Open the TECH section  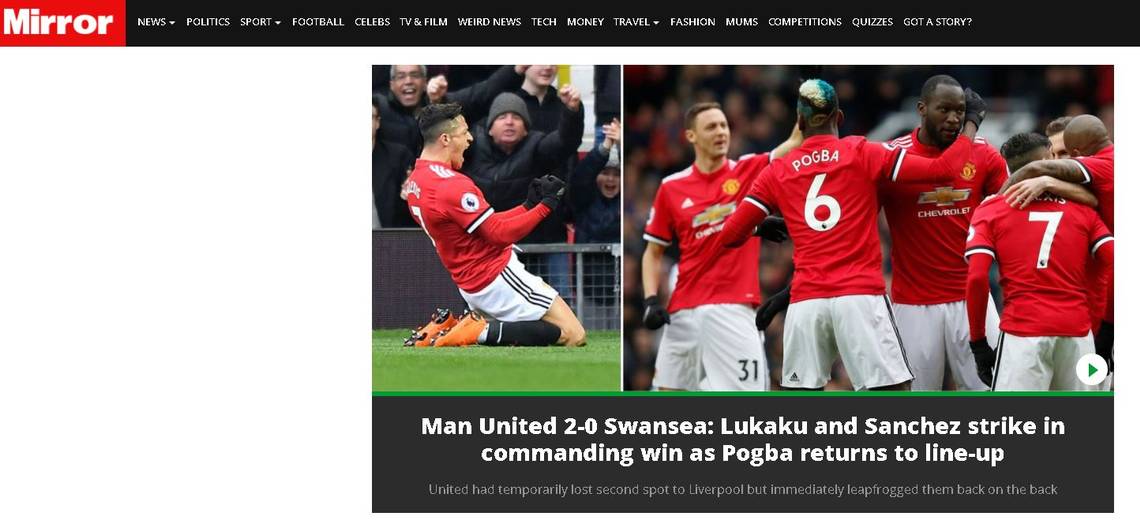[x=544, y=22]
